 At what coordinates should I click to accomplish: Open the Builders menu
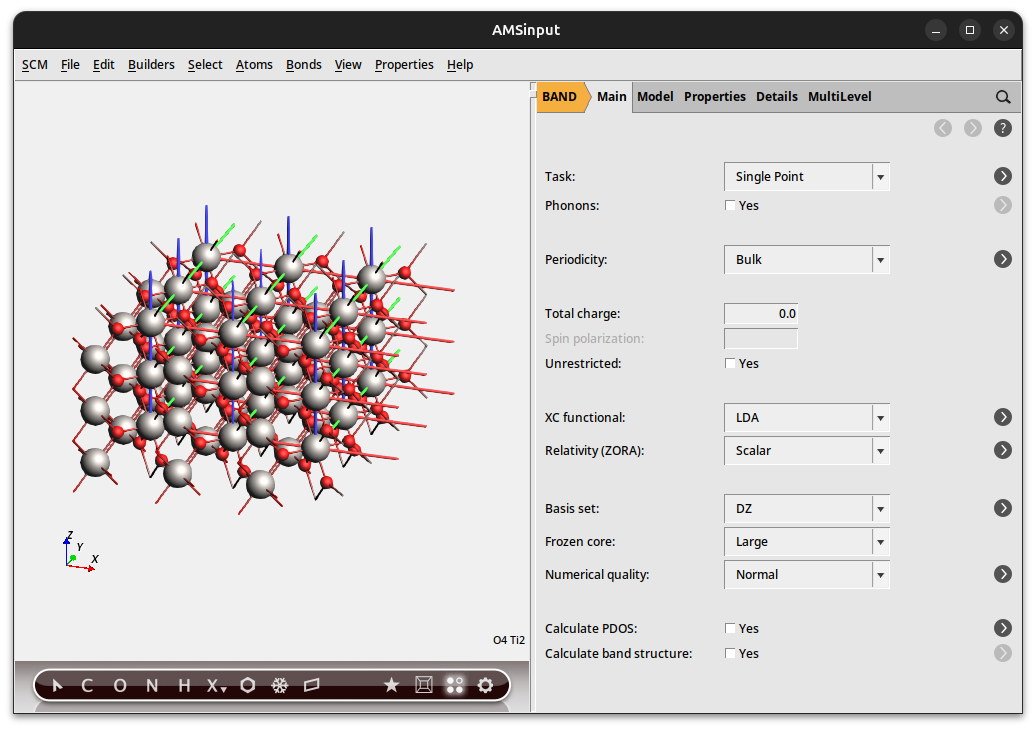151,65
